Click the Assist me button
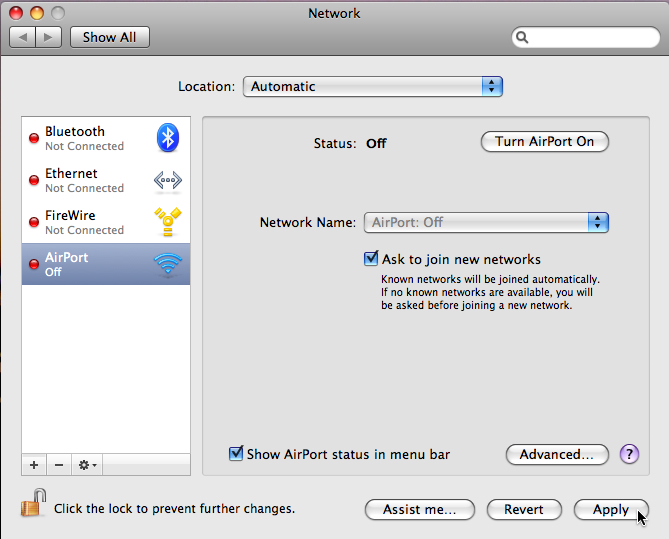 point(419,510)
